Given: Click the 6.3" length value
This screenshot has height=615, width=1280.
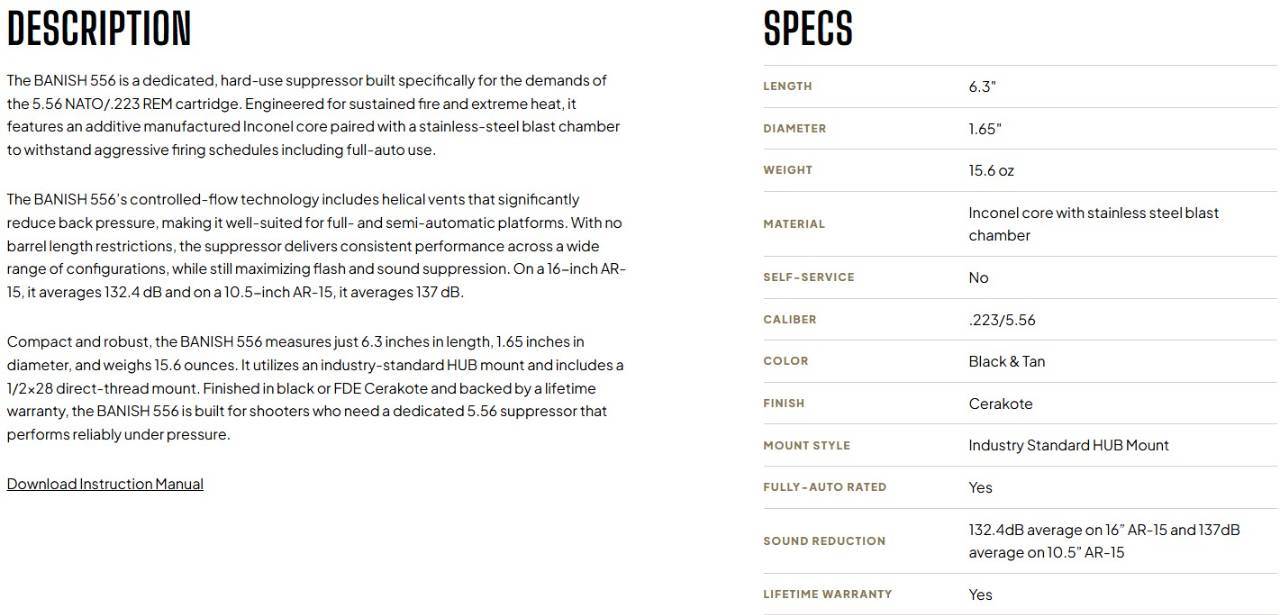Looking at the screenshot, I should tap(982, 87).
